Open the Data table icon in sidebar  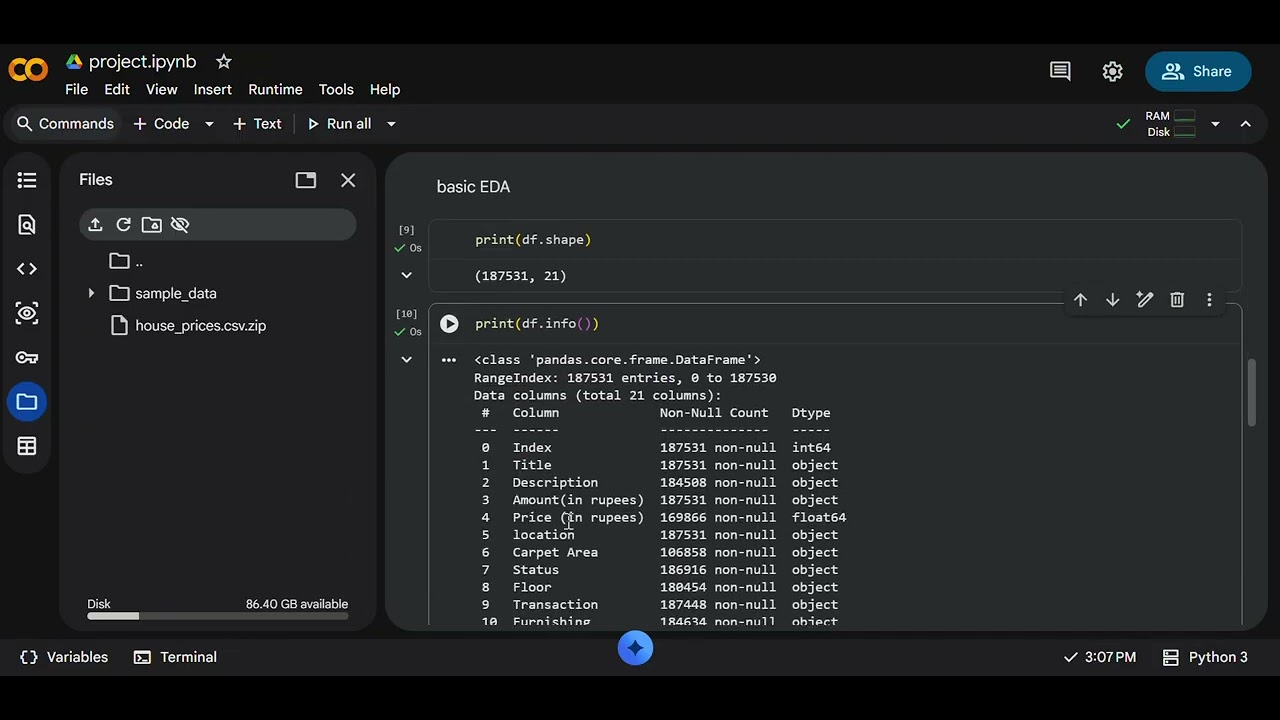pos(27,446)
